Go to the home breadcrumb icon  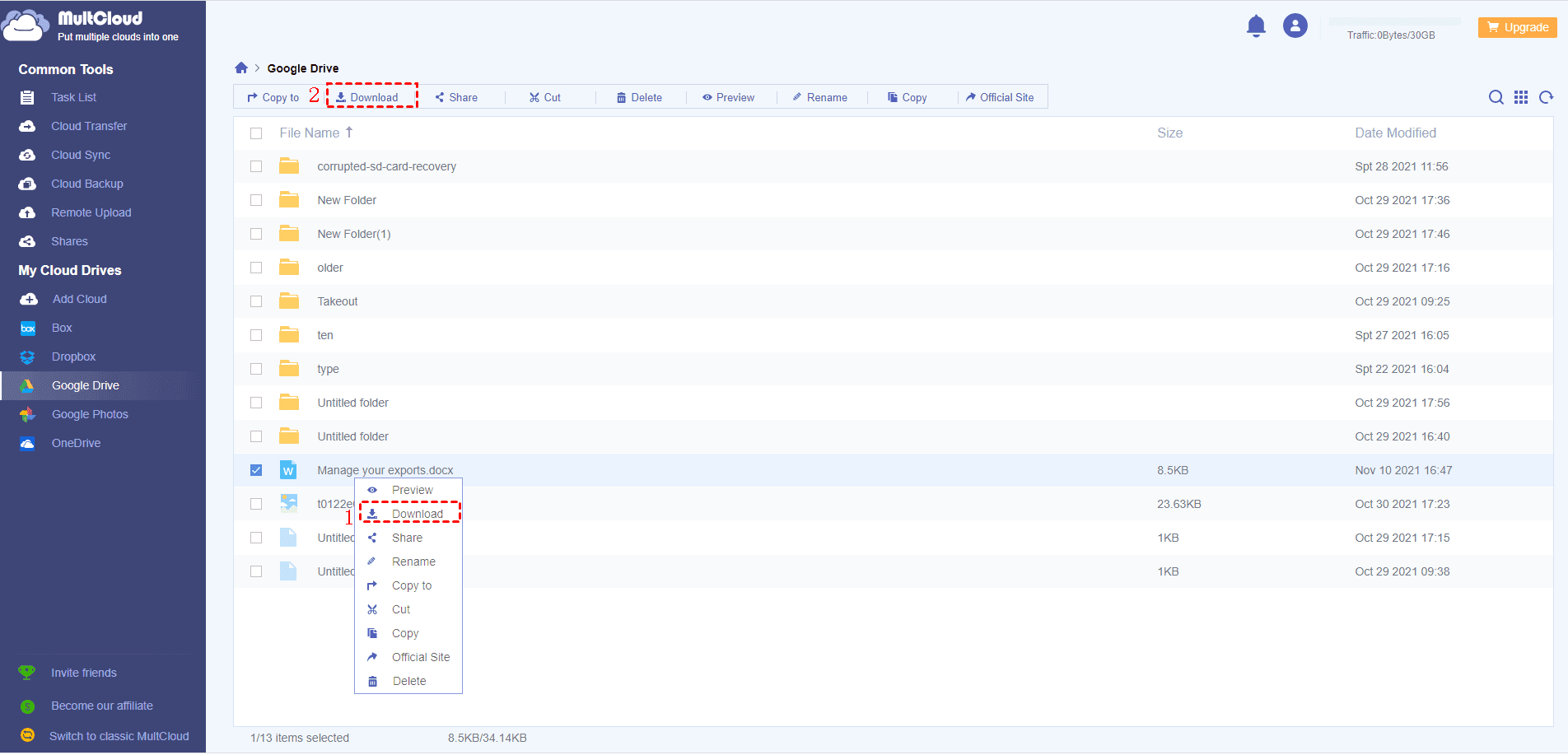[241, 68]
